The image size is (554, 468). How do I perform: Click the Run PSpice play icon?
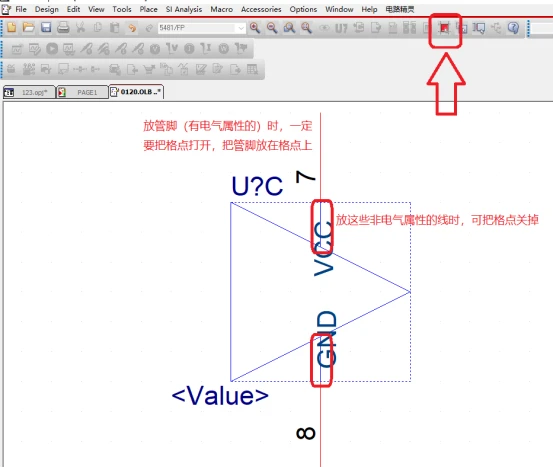(52, 49)
